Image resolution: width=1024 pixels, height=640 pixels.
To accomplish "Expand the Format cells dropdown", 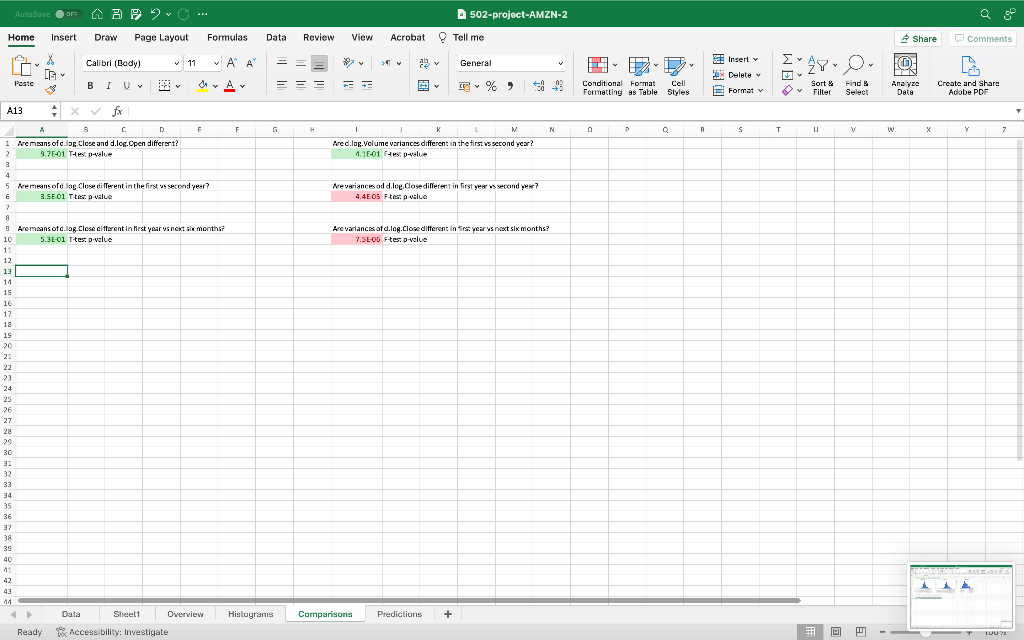I will (761, 91).
